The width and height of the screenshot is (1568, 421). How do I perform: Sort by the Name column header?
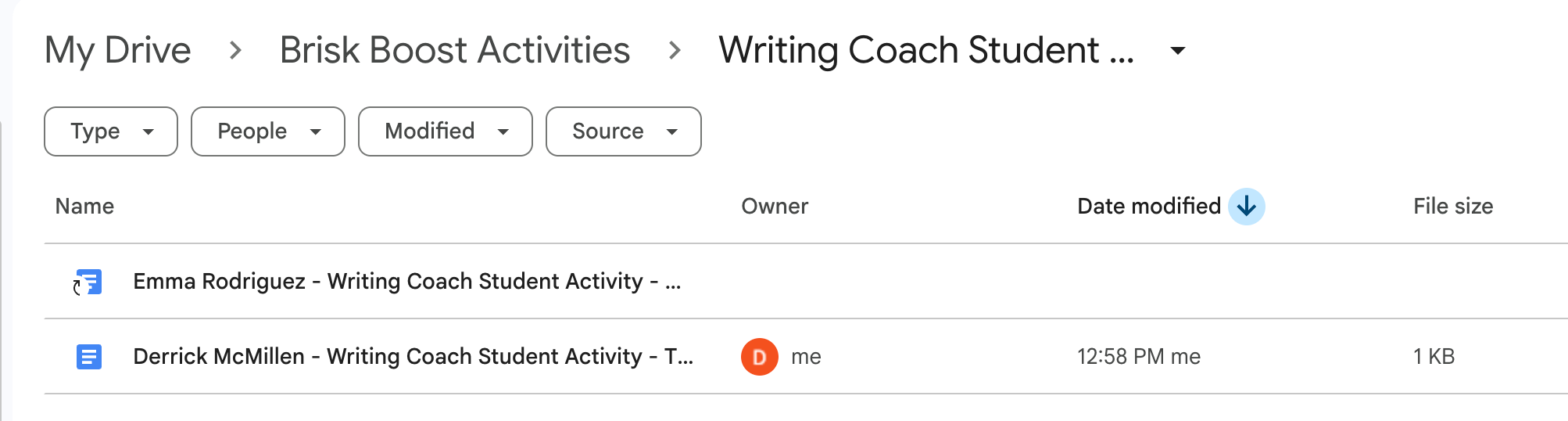84,207
